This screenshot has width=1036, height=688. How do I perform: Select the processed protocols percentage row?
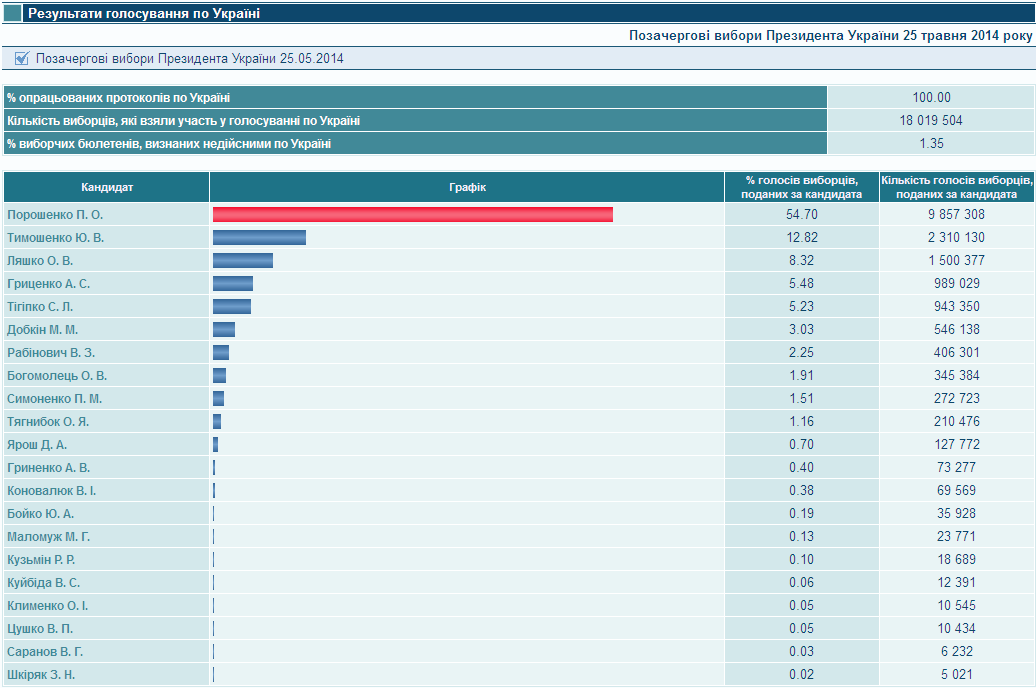click(415, 97)
